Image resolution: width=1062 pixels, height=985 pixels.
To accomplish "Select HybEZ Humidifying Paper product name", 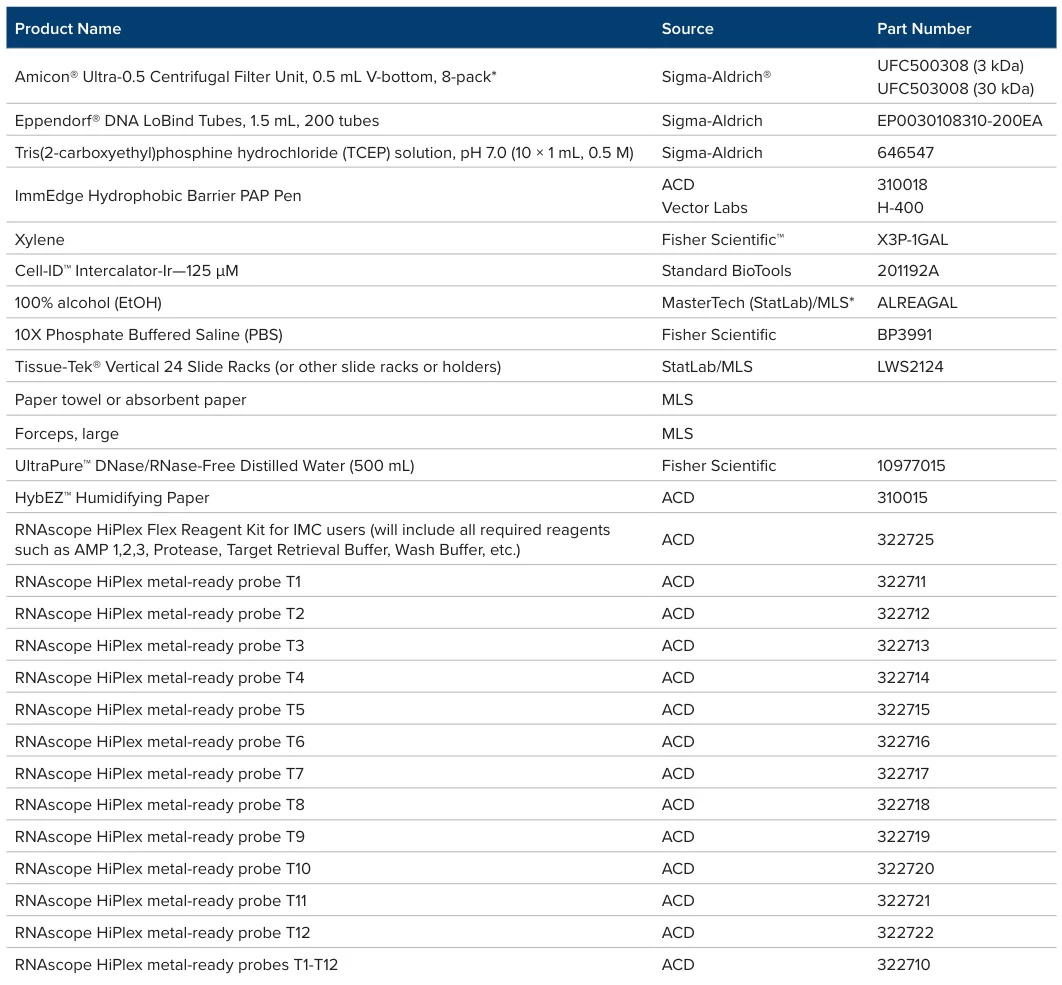I will pos(112,498).
